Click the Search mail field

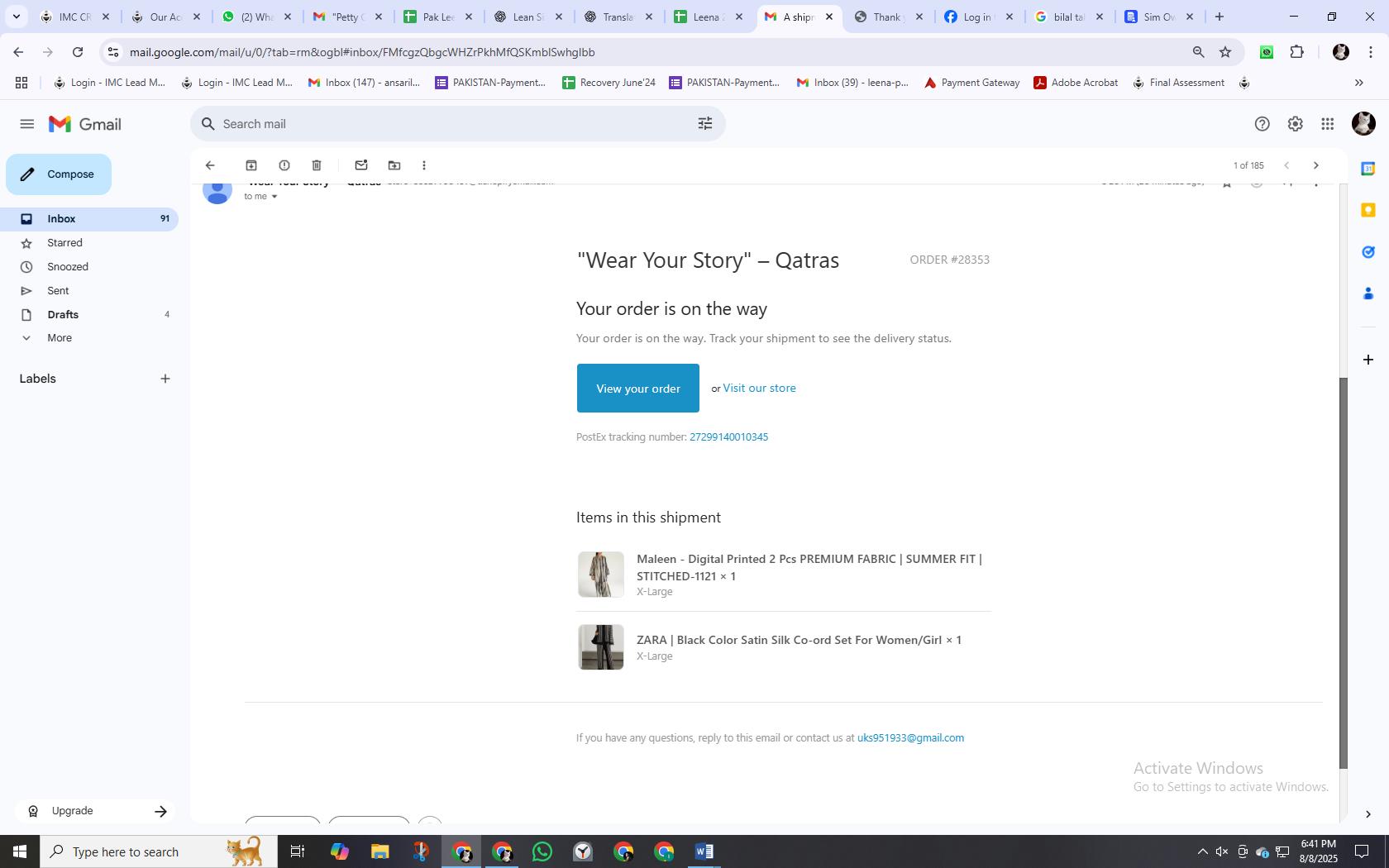click(x=457, y=124)
